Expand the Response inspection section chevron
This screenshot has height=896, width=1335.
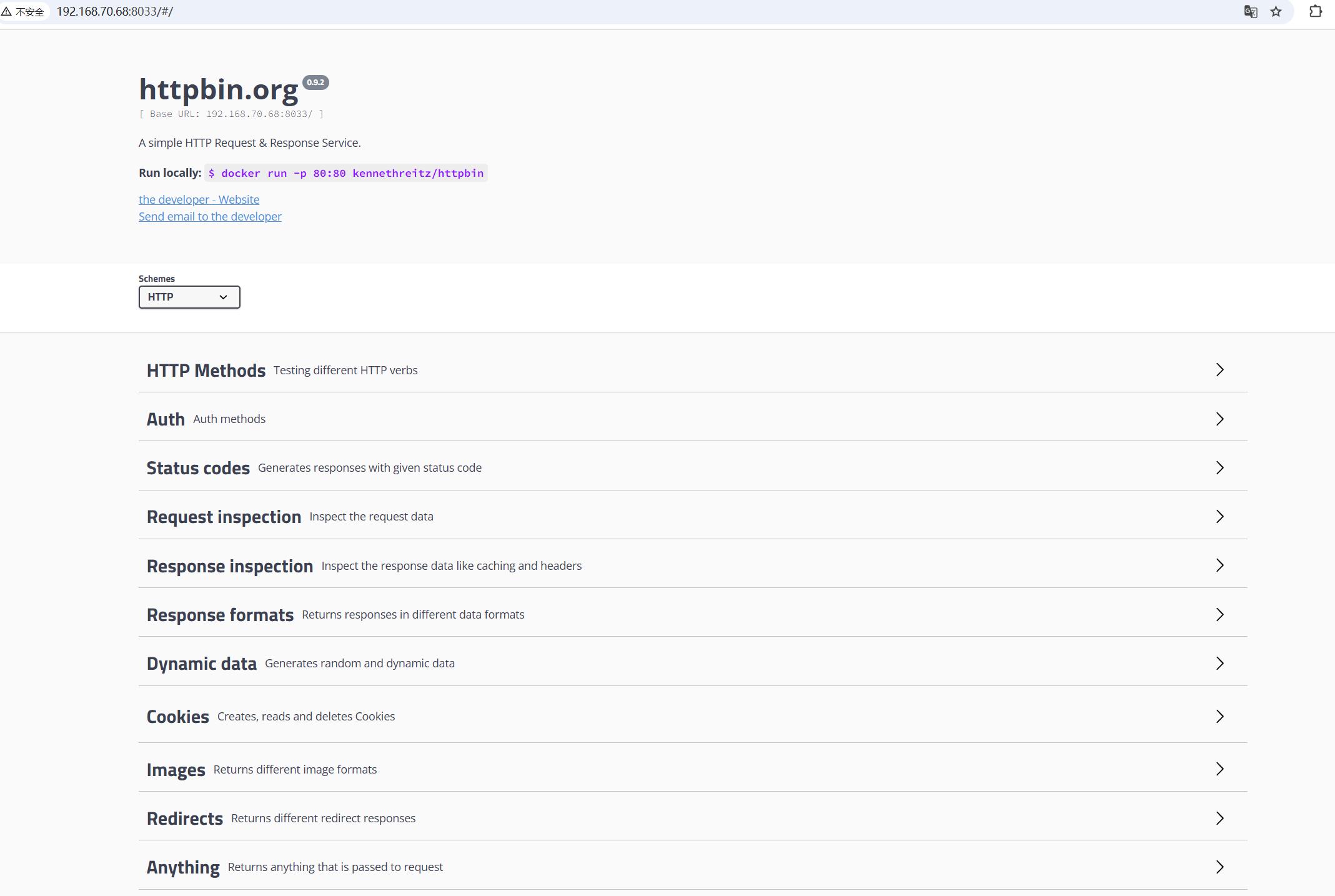point(1219,565)
